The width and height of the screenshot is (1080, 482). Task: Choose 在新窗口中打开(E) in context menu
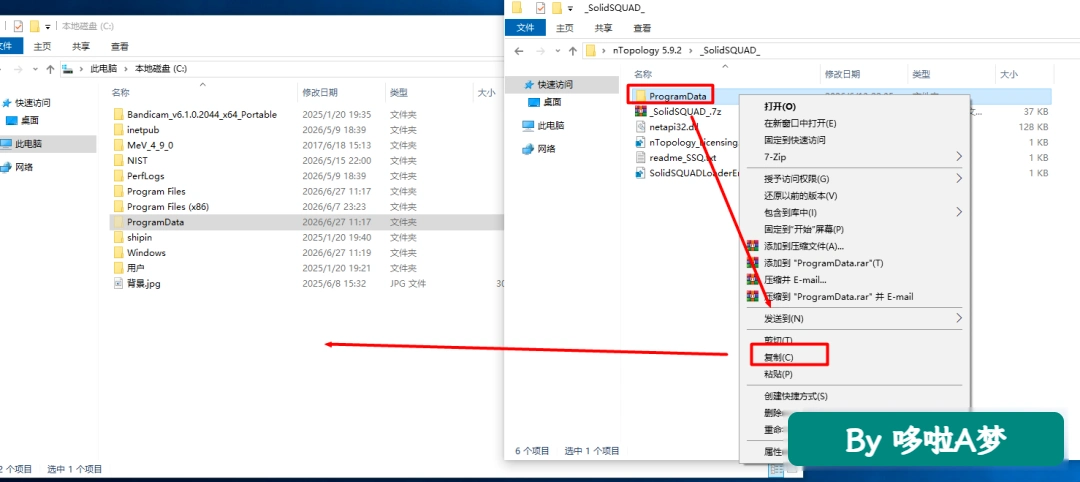pos(800,123)
